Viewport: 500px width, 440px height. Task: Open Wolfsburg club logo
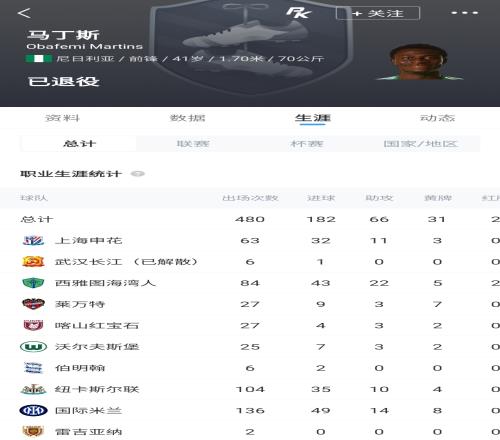pos(33,347)
